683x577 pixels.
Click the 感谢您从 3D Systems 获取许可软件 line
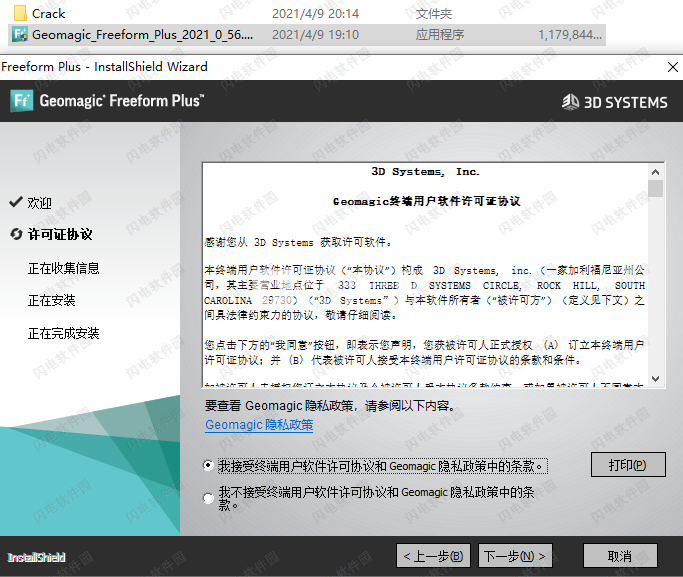tap(298, 242)
